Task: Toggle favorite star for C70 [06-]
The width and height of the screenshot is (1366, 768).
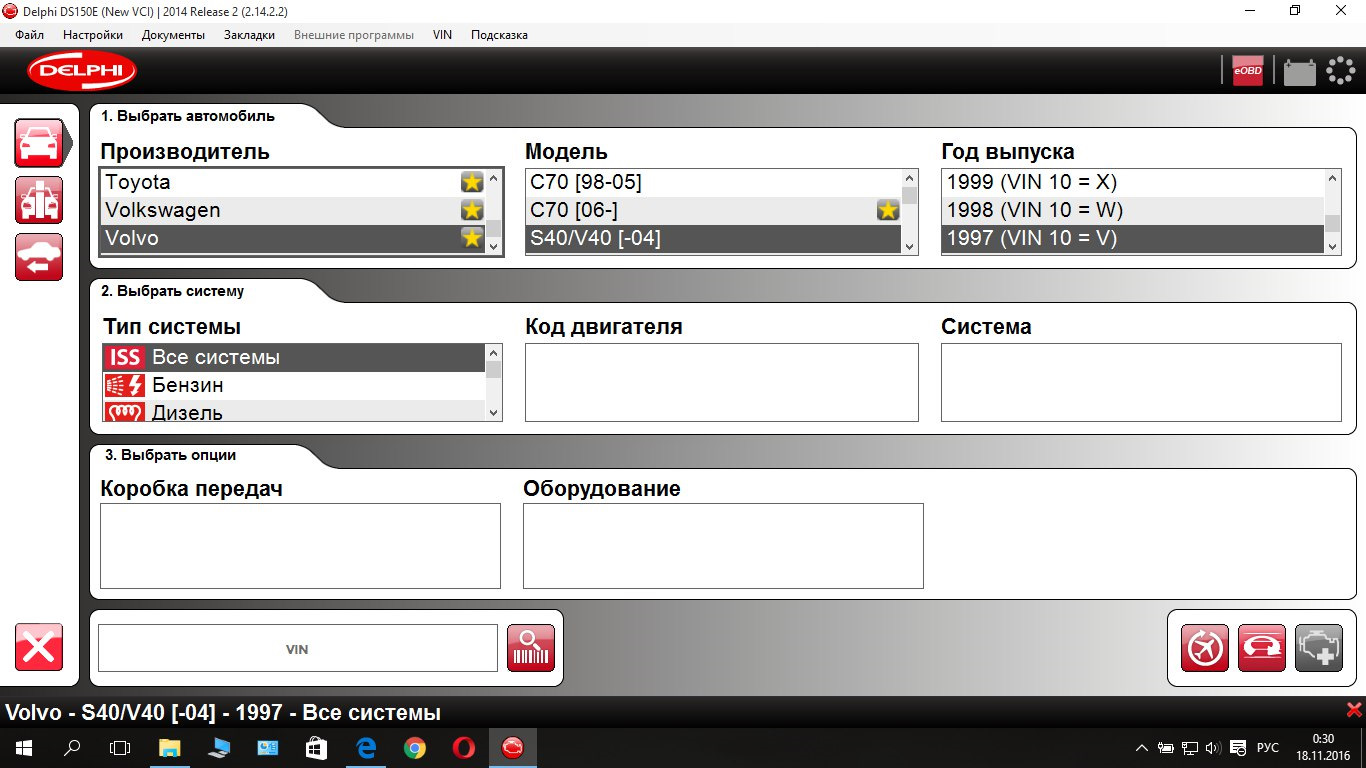Action: (x=887, y=210)
